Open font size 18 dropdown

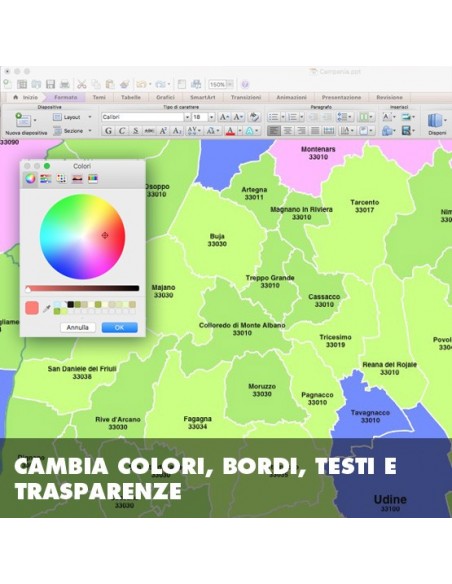pos(211,117)
